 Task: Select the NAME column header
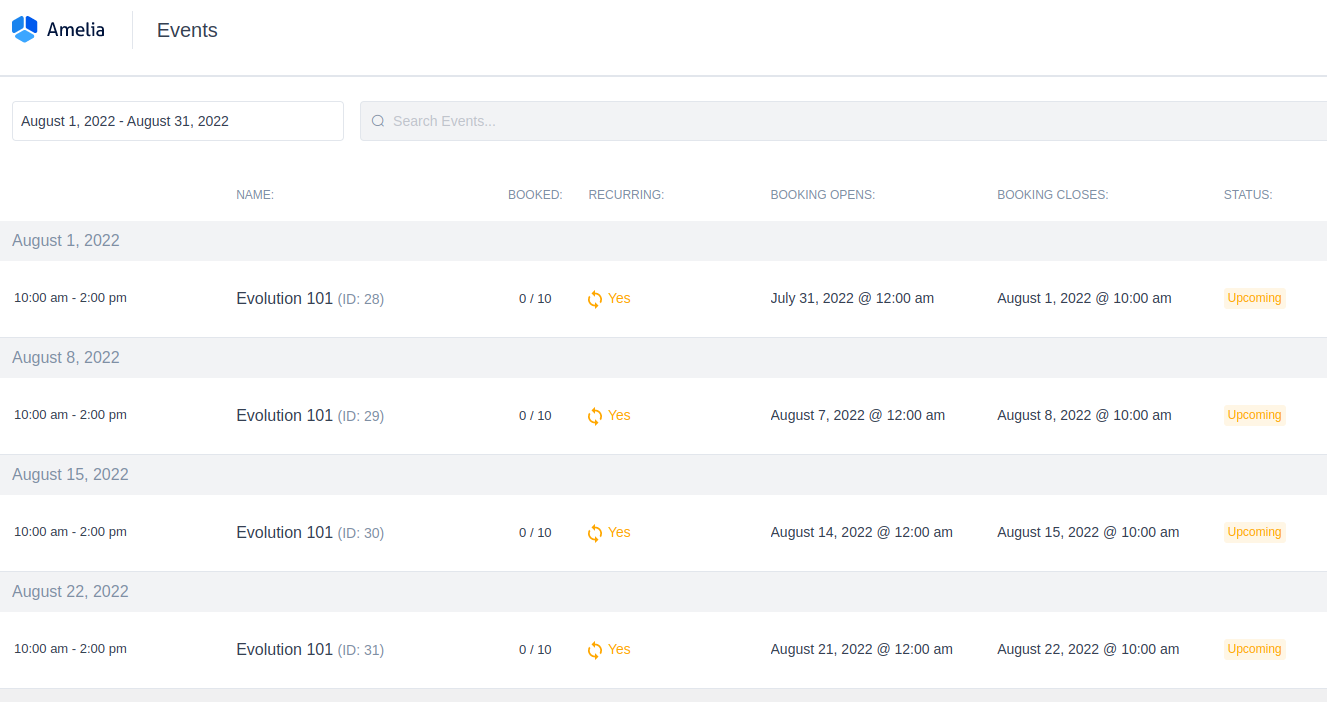[x=255, y=194]
